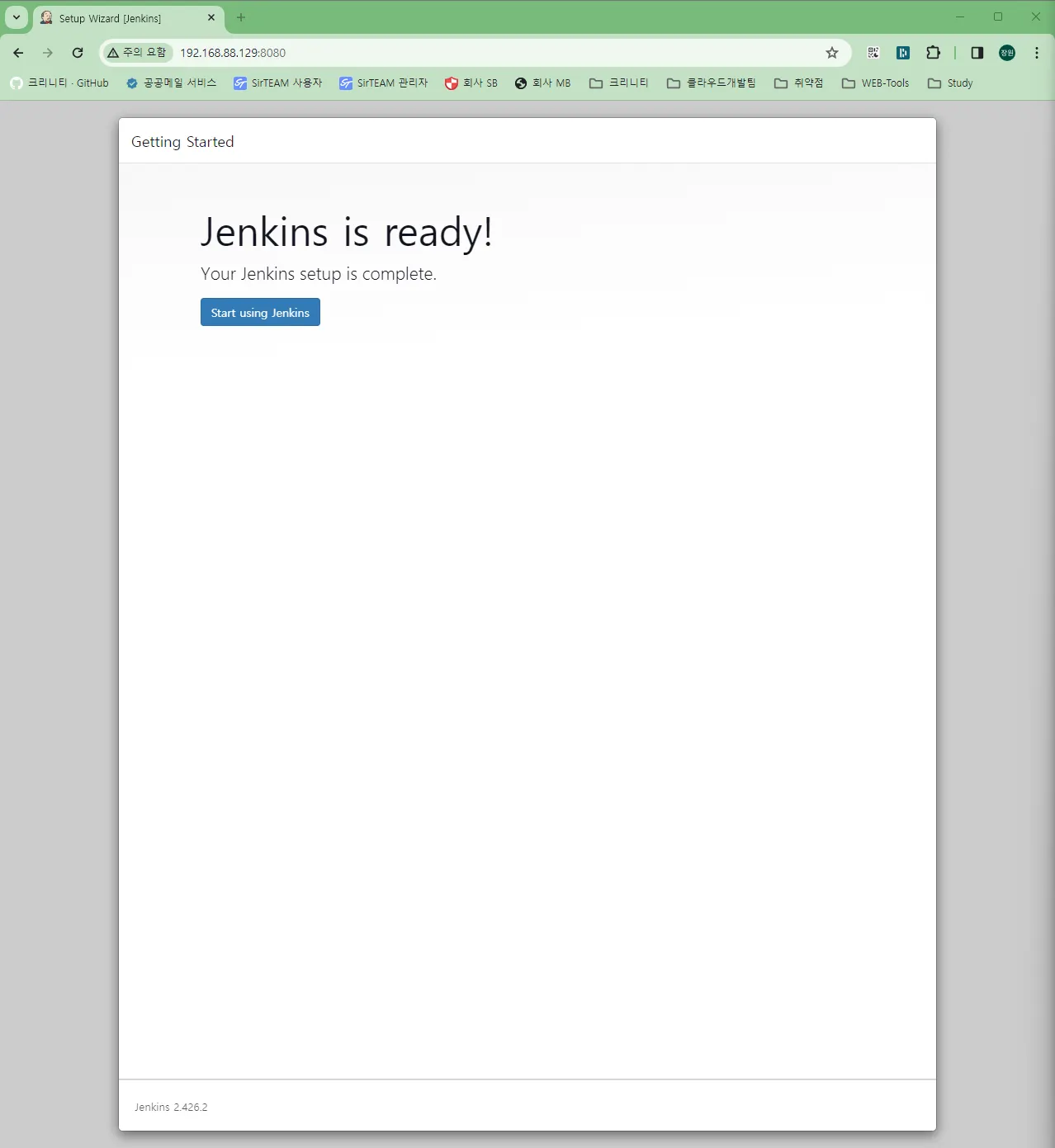Open the 회사 SB bookmark
Viewport: 1055px width, 1148px height.
point(471,83)
